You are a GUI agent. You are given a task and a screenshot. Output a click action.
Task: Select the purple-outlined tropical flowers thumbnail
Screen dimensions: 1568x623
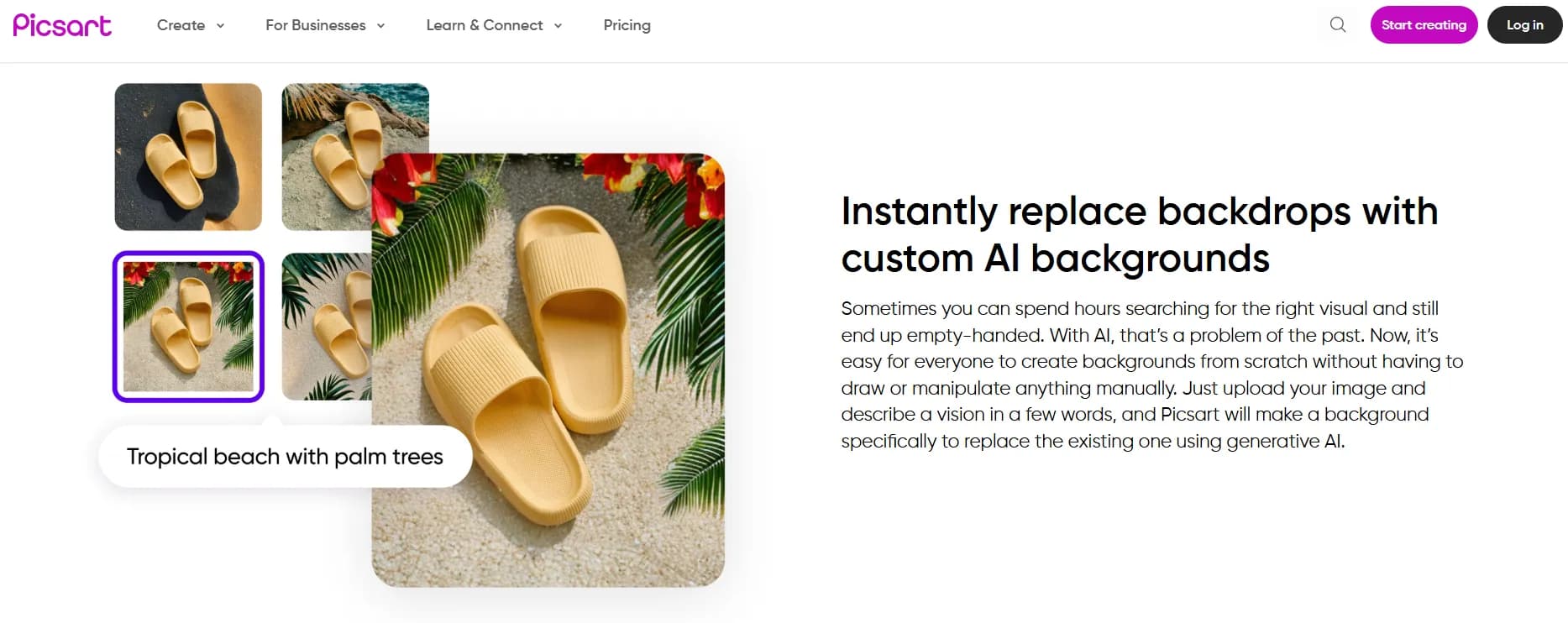point(188,327)
